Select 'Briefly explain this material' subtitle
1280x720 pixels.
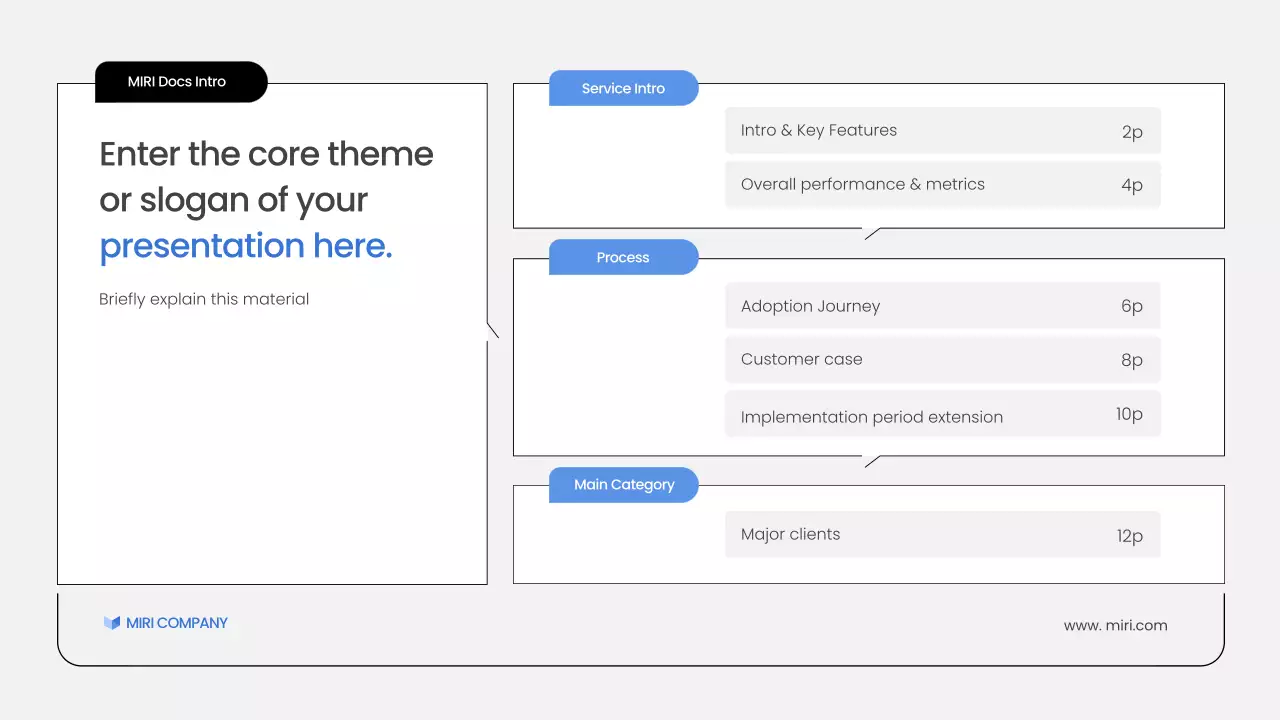click(x=204, y=299)
